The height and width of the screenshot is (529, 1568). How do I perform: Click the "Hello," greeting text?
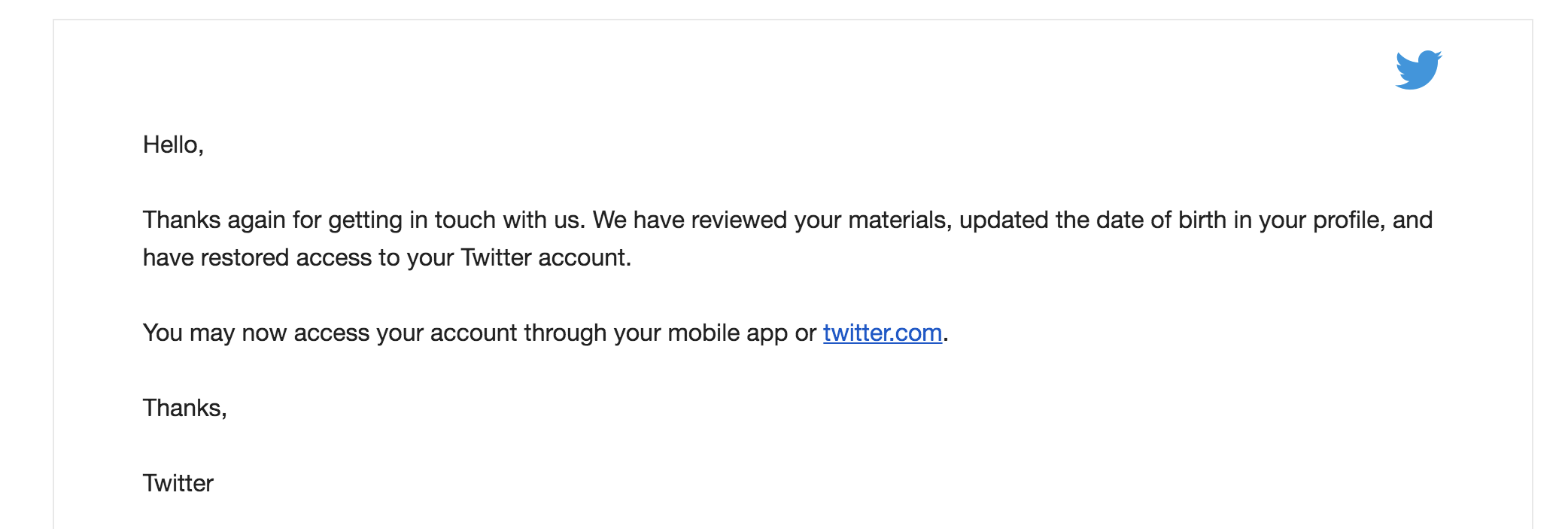(173, 144)
